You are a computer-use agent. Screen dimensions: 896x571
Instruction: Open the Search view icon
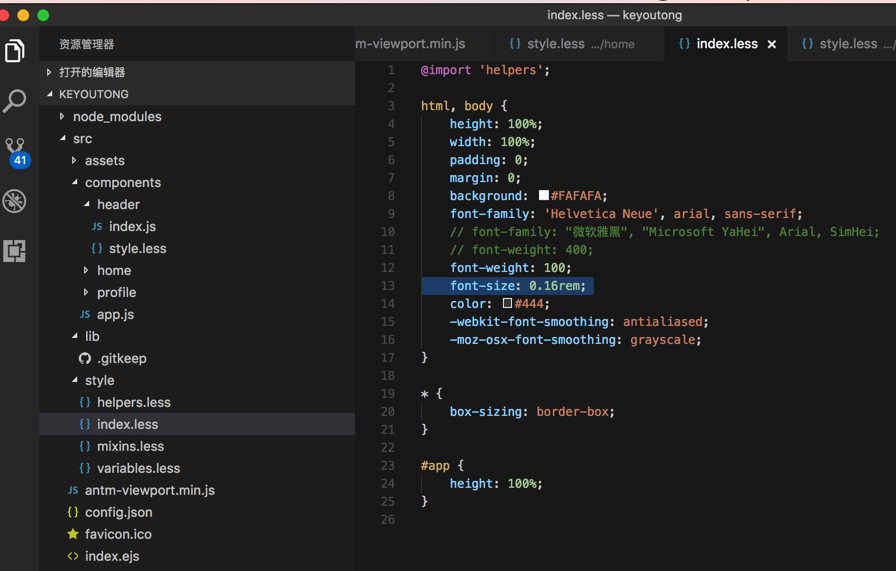tap(15, 100)
